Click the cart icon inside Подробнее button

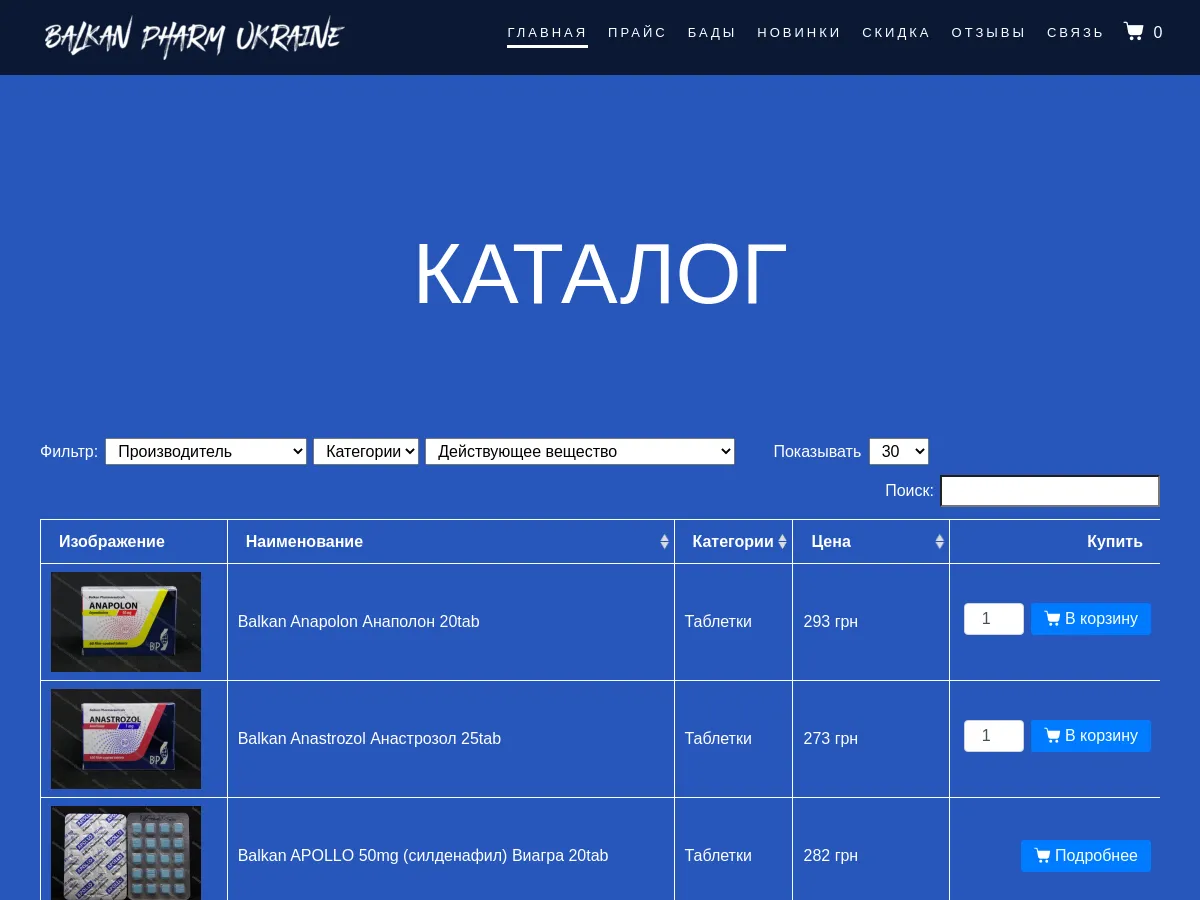(1043, 855)
